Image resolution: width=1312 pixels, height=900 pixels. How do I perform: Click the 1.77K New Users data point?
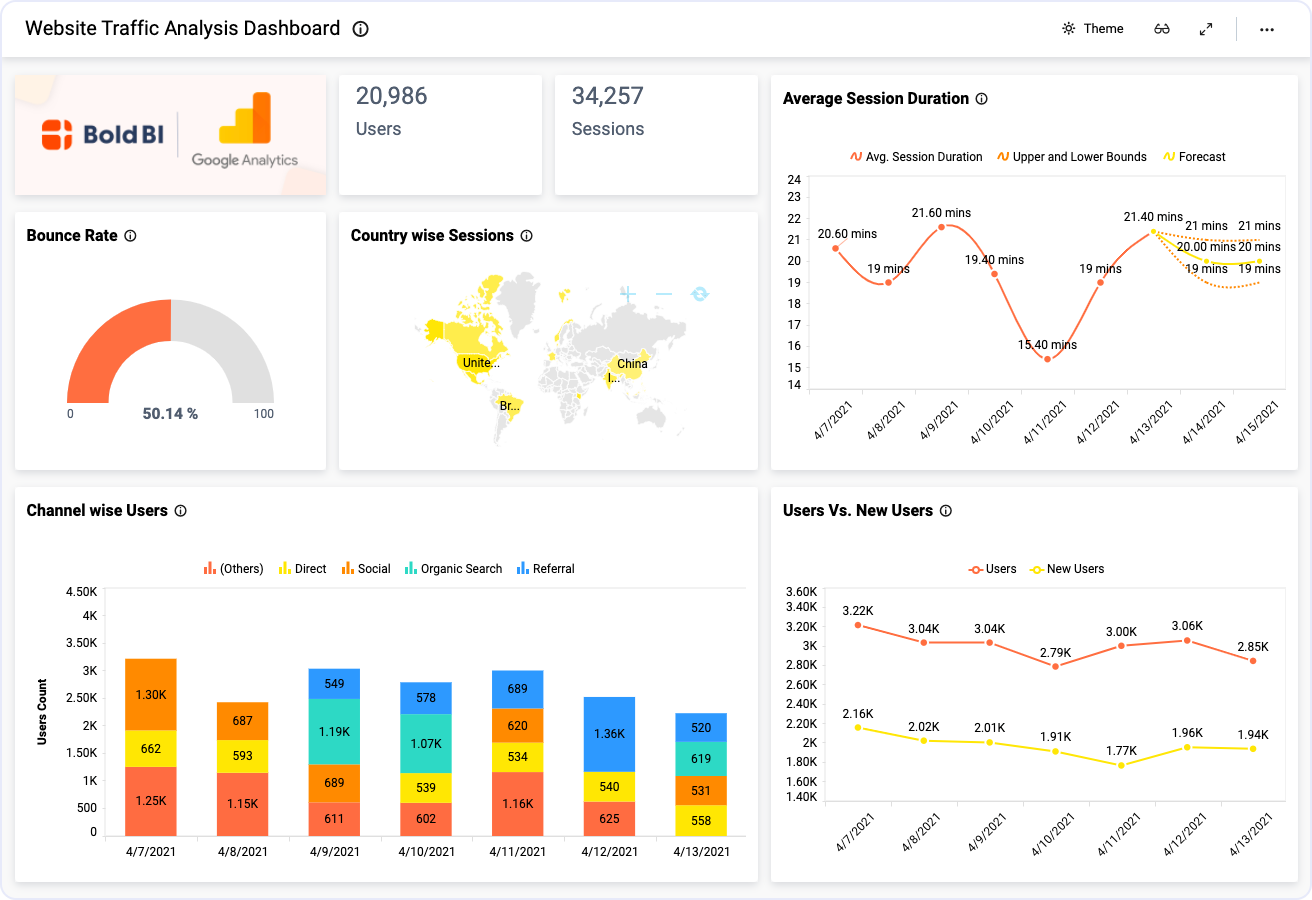click(x=1121, y=765)
